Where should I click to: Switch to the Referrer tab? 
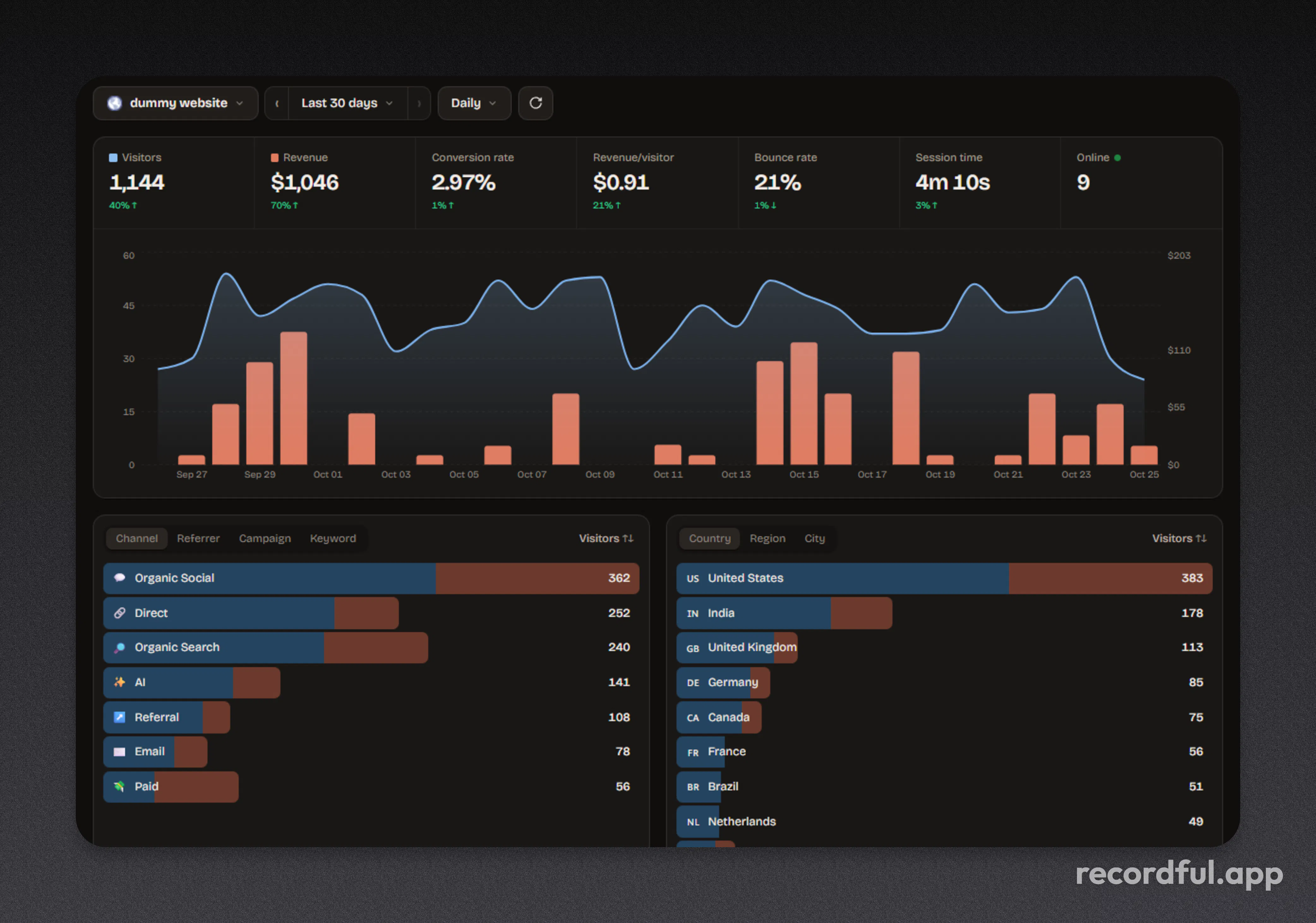(198, 538)
